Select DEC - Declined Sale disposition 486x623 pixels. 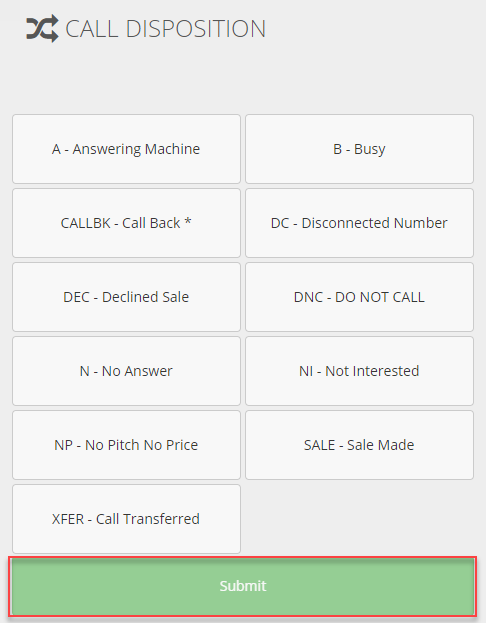[x=126, y=297]
